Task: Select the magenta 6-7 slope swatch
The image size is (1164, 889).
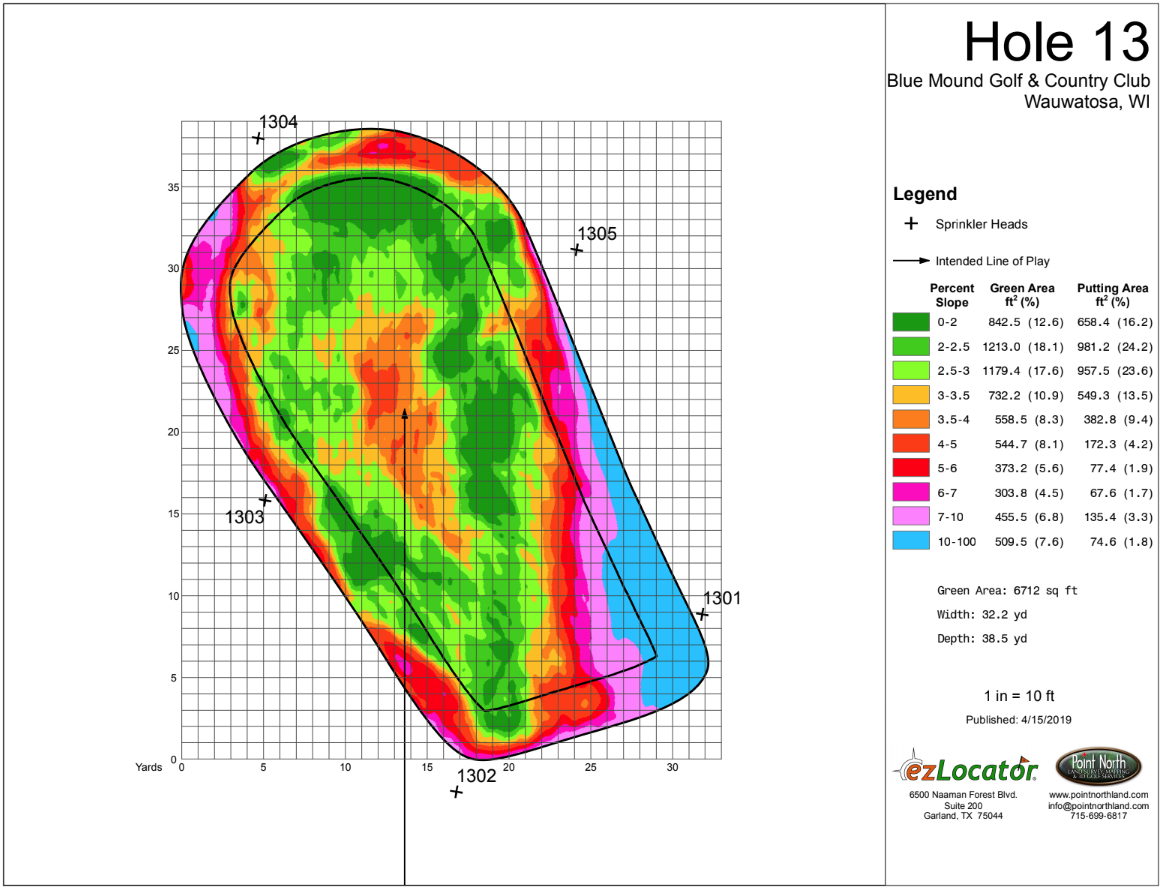Action: tap(911, 492)
